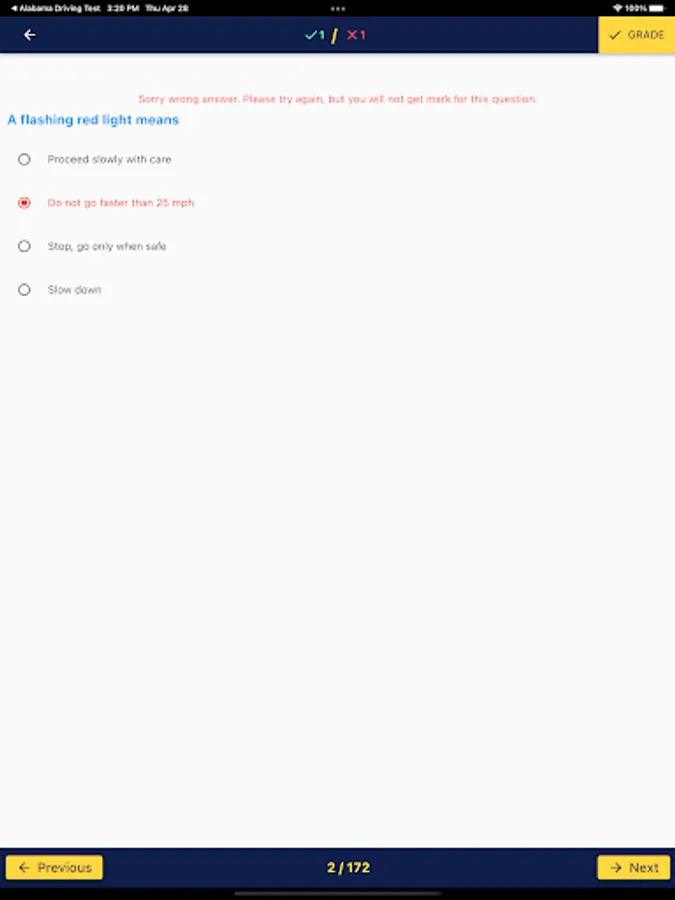The image size is (675, 900).
Task: Select the 'Stop, go only when safe' radio button
Action: tap(24, 246)
